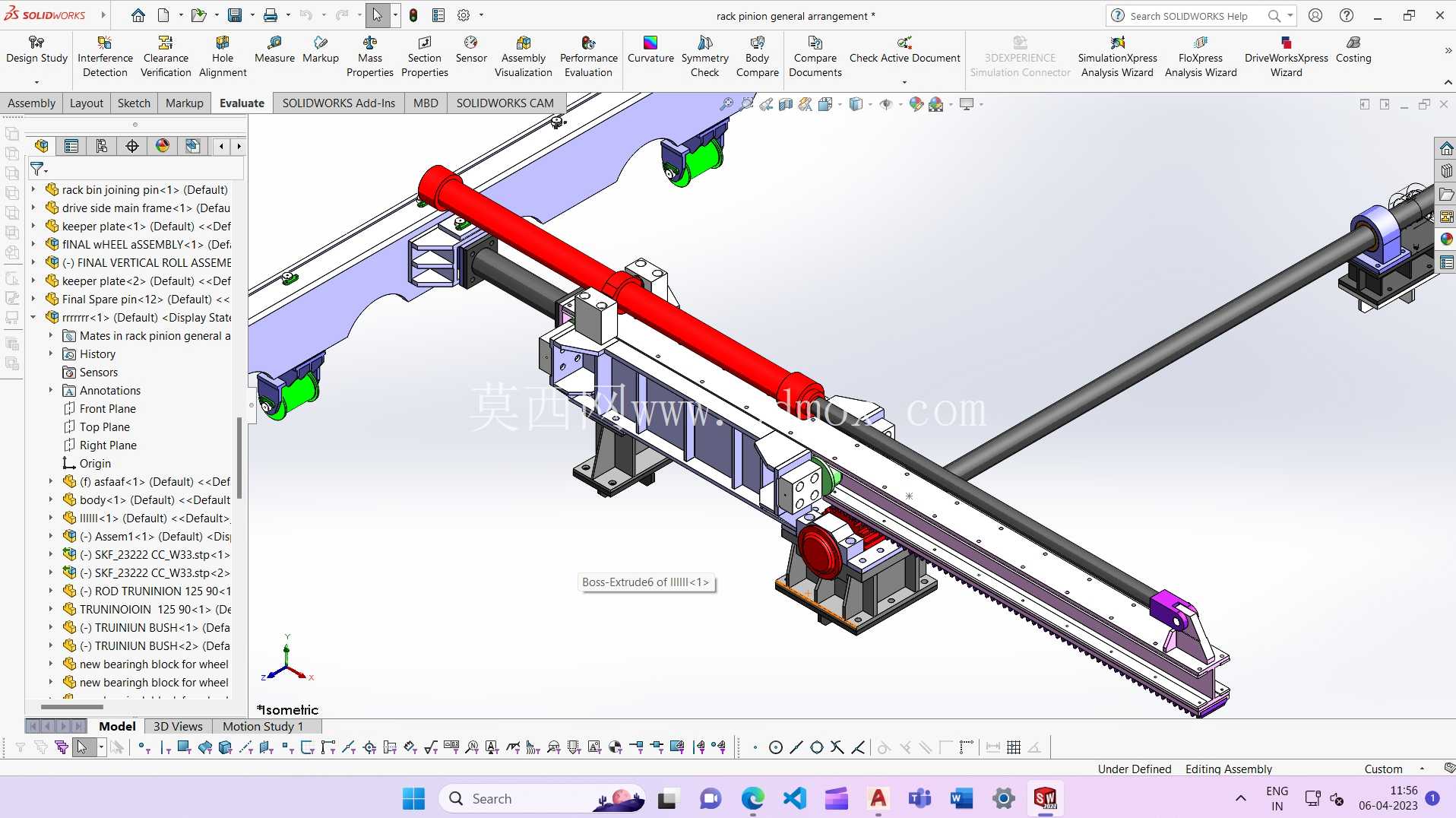
Task: Switch to the MBD tab
Action: click(426, 103)
